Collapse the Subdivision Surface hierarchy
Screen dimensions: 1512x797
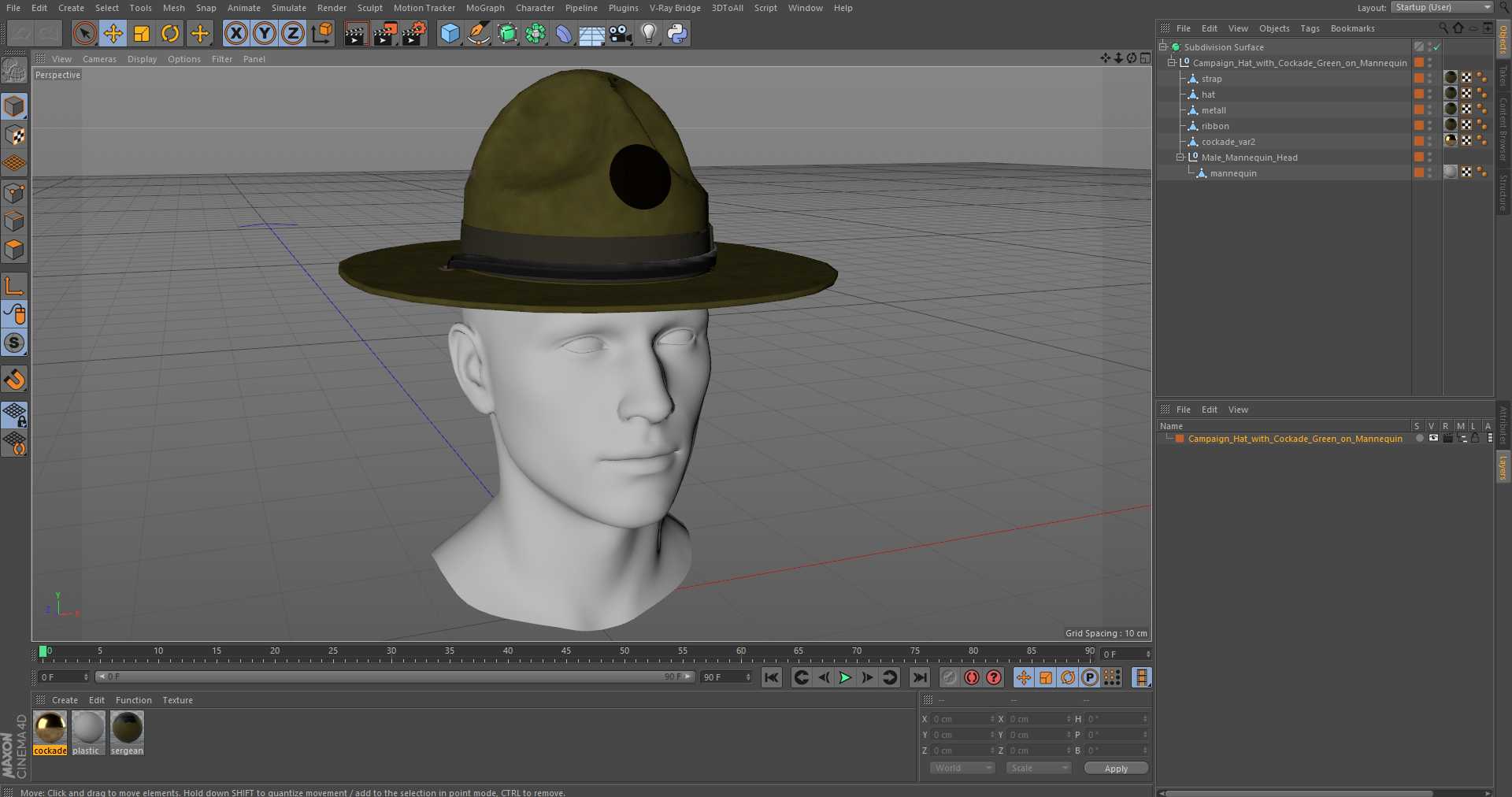pyautogui.click(x=1162, y=46)
